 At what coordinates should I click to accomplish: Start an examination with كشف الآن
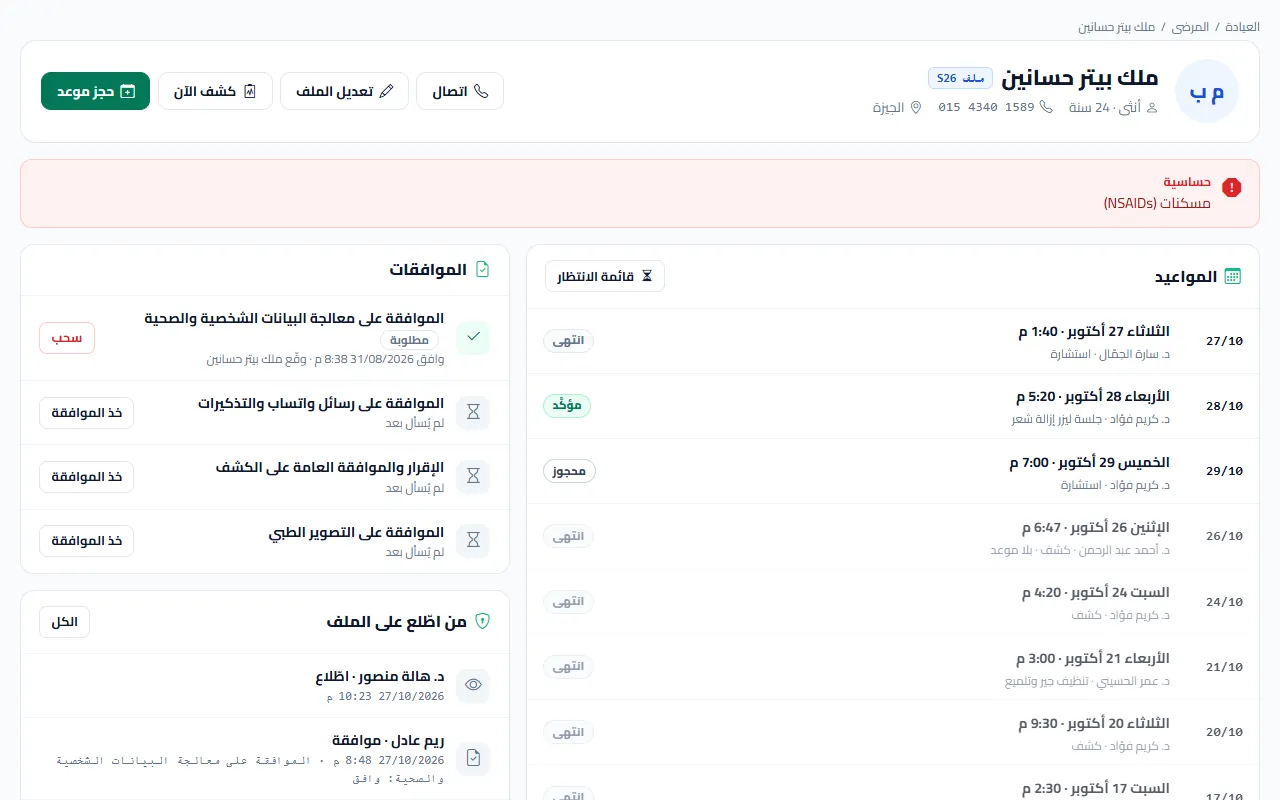click(215, 91)
